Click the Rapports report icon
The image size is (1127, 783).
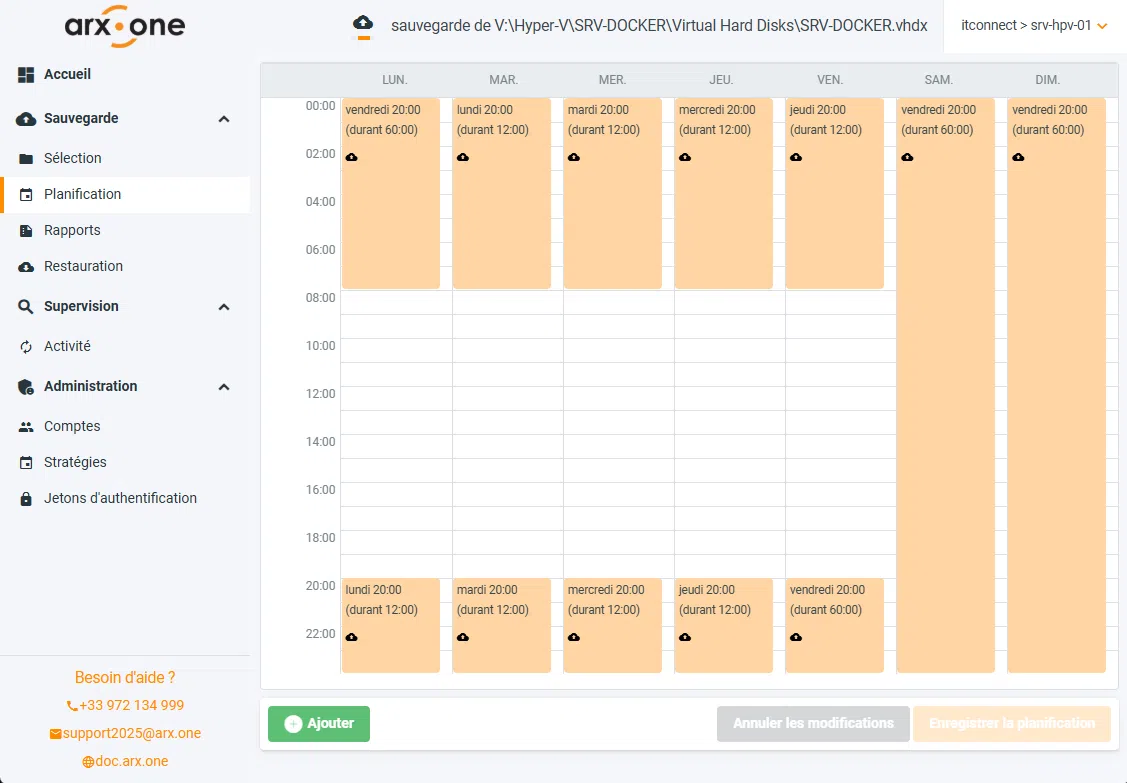[x=25, y=230]
